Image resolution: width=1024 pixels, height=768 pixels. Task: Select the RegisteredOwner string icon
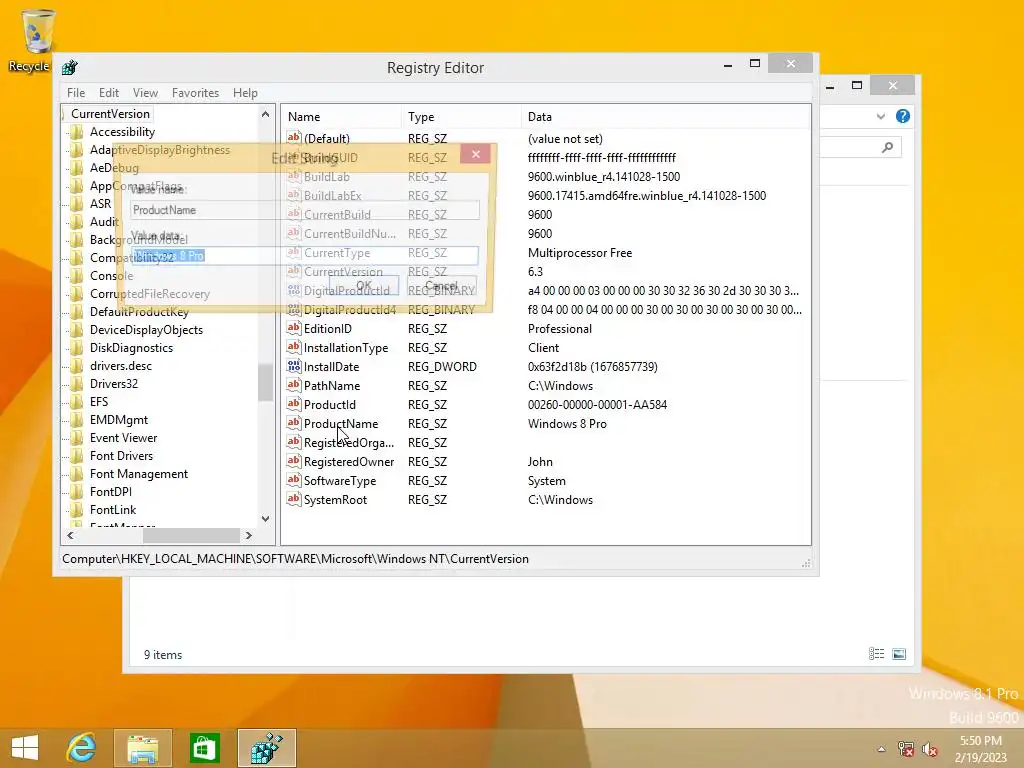point(294,461)
